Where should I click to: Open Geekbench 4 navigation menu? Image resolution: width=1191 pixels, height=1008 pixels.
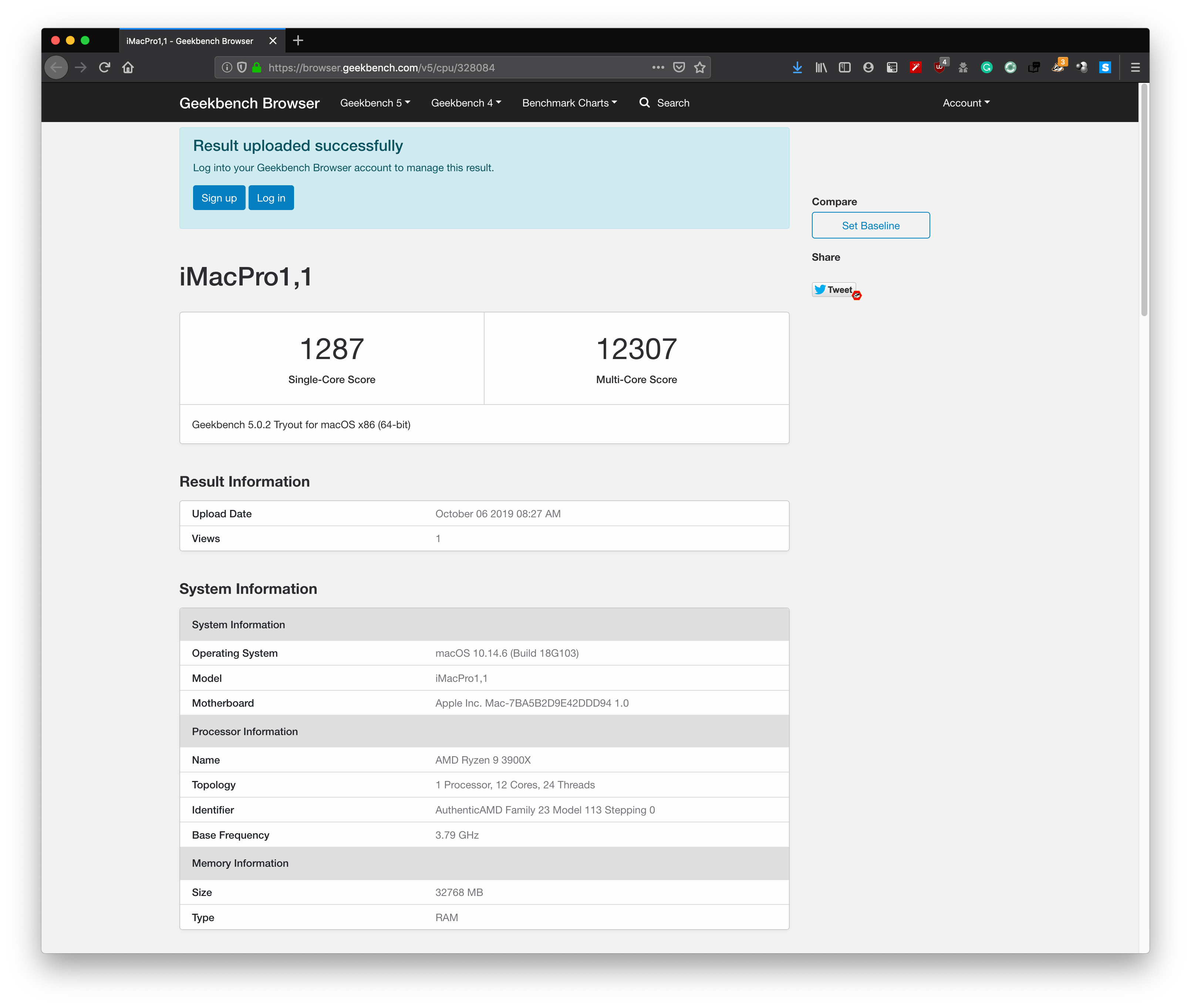pyautogui.click(x=466, y=103)
